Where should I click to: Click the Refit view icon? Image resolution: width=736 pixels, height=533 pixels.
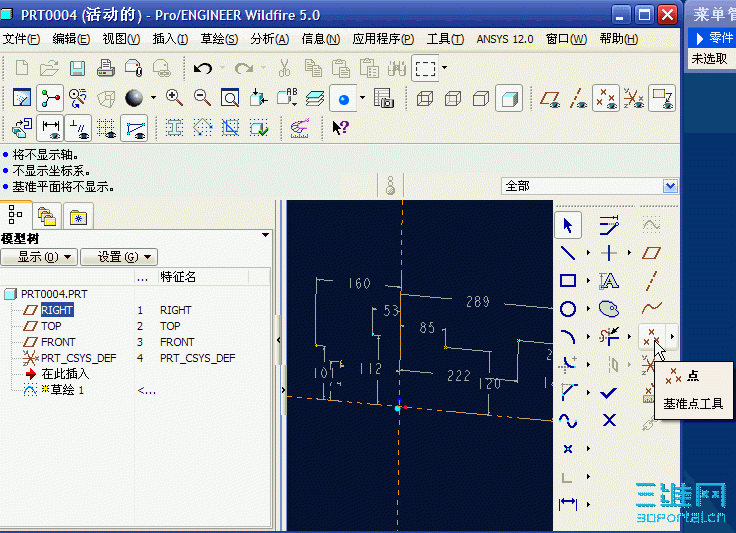pos(230,98)
